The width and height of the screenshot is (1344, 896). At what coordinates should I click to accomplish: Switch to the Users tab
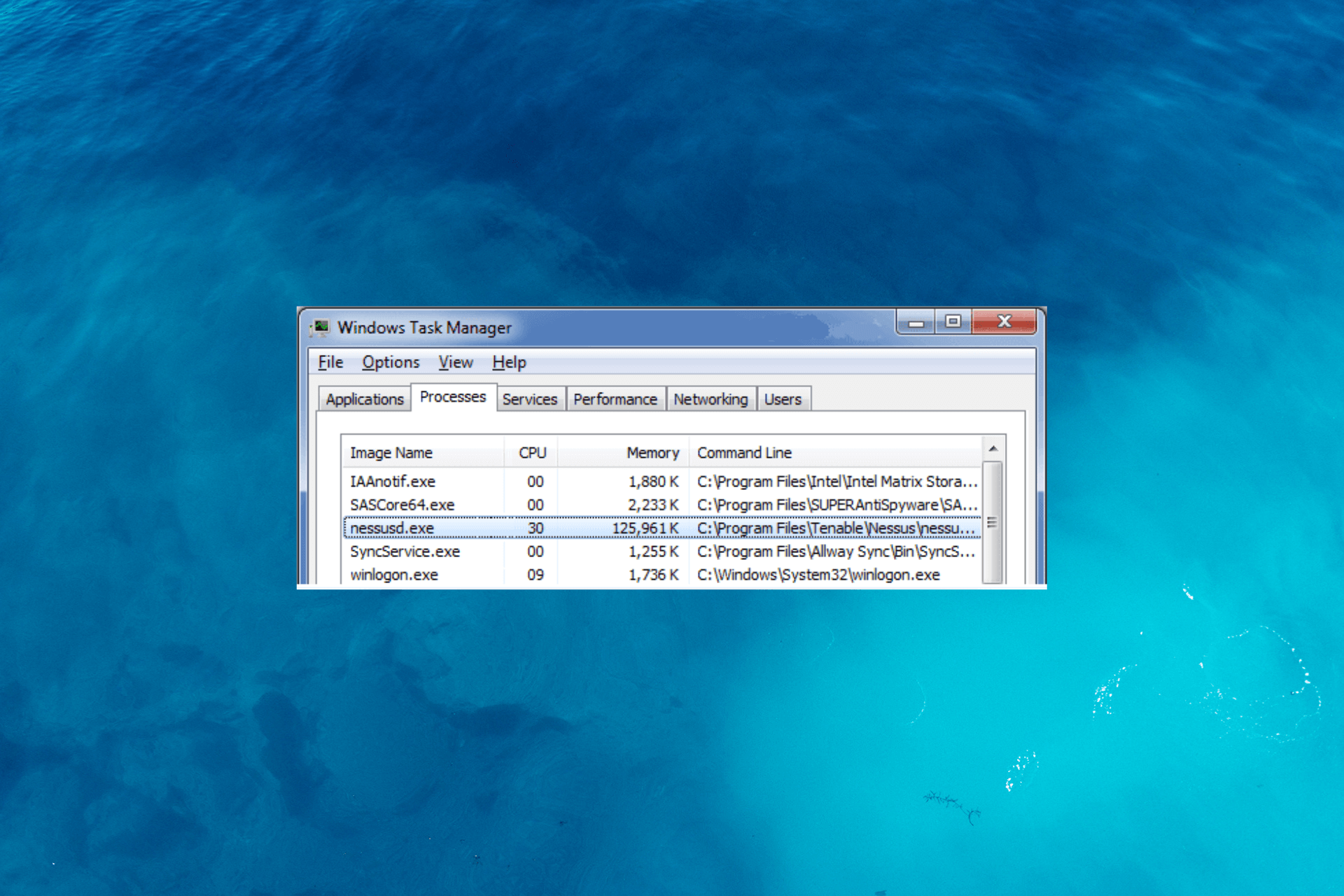tap(783, 399)
